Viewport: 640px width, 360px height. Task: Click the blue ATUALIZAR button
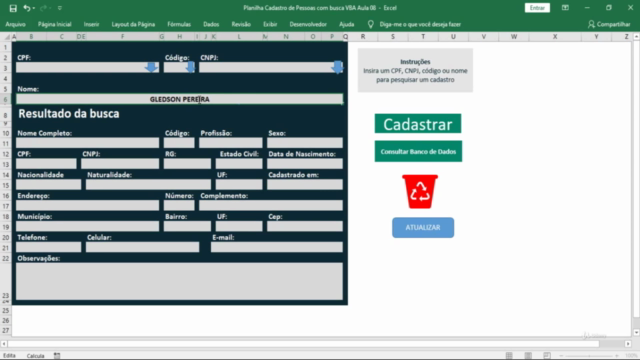pyautogui.click(x=423, y=227)
